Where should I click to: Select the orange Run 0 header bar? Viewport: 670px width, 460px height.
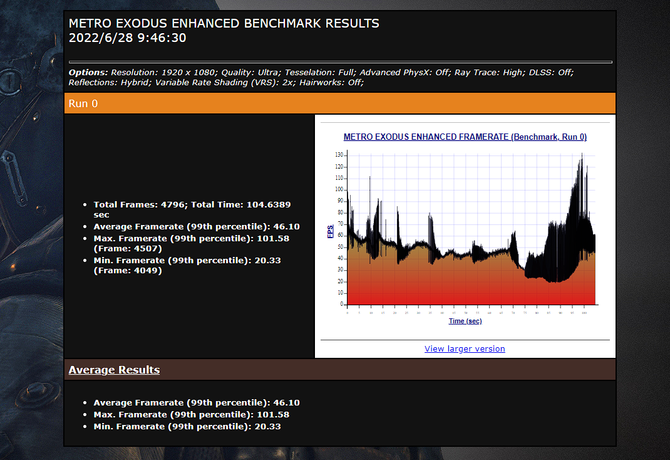(338, 102)
